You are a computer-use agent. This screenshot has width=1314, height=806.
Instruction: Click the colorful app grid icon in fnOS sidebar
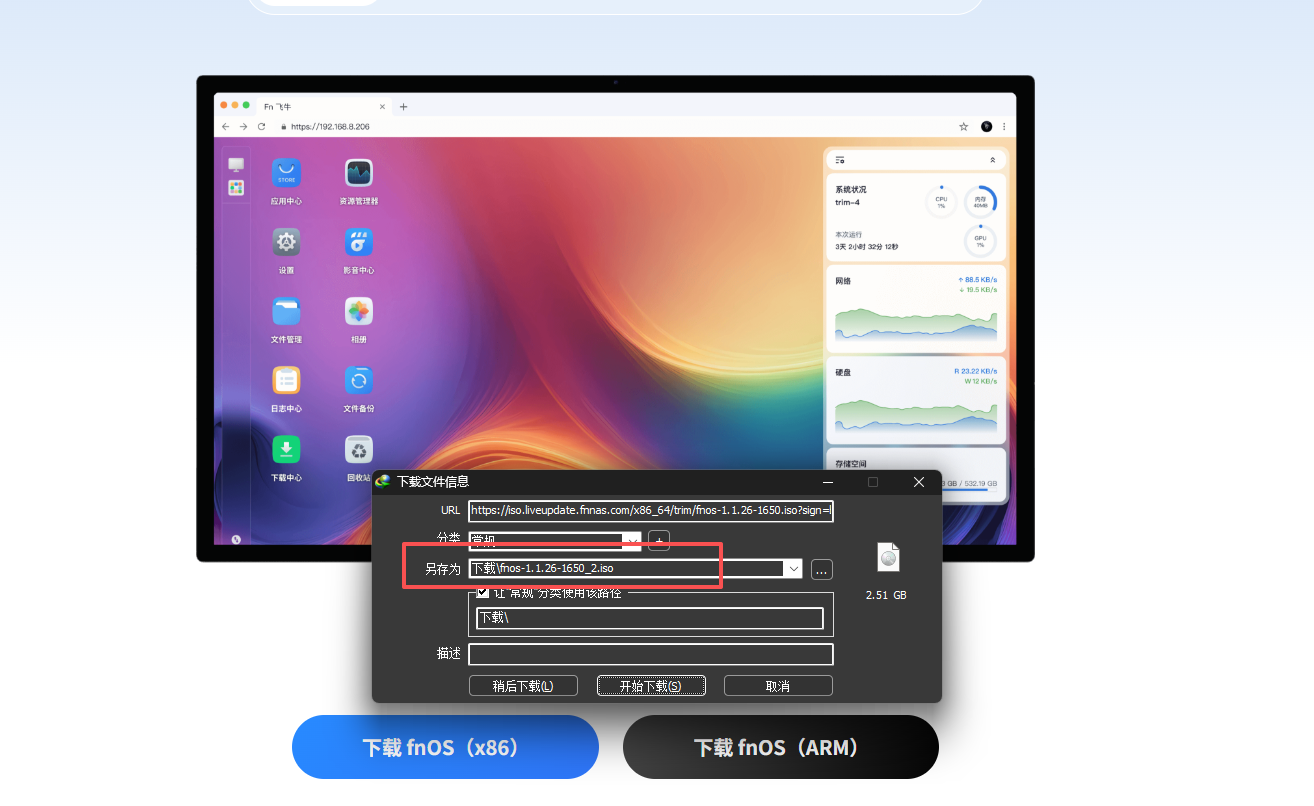(236, 187)
